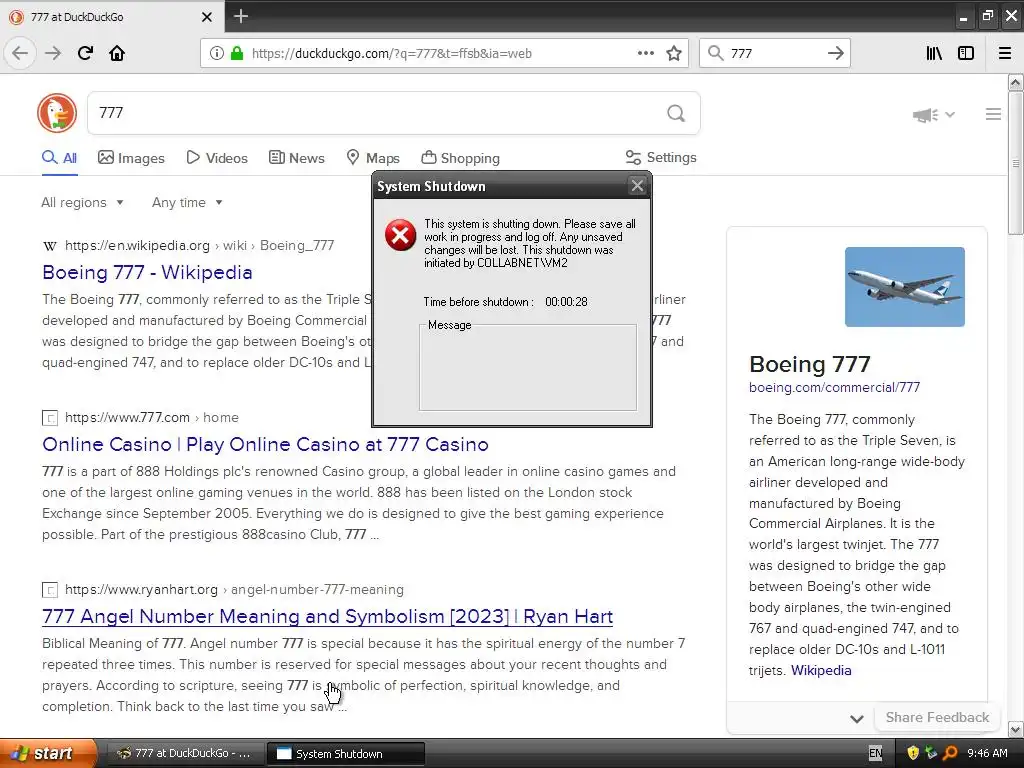The image size is (1024, 768).
Task: Open DuckDuckGo side menu icon
Action: (x=993, y=114)
